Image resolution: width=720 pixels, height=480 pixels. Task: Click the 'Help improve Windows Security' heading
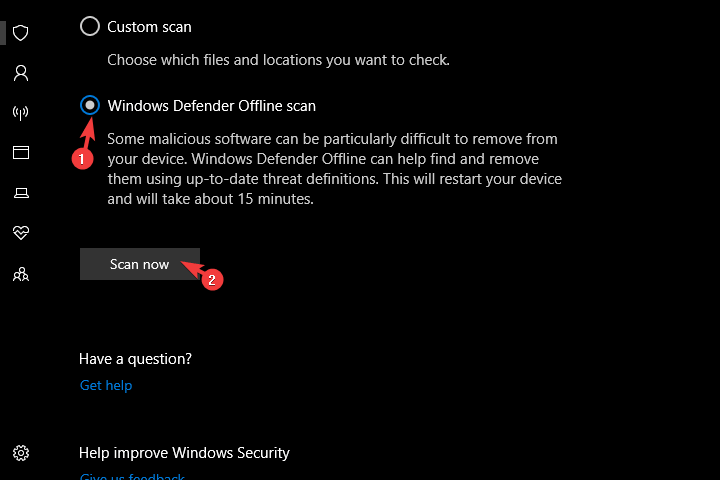184,453
